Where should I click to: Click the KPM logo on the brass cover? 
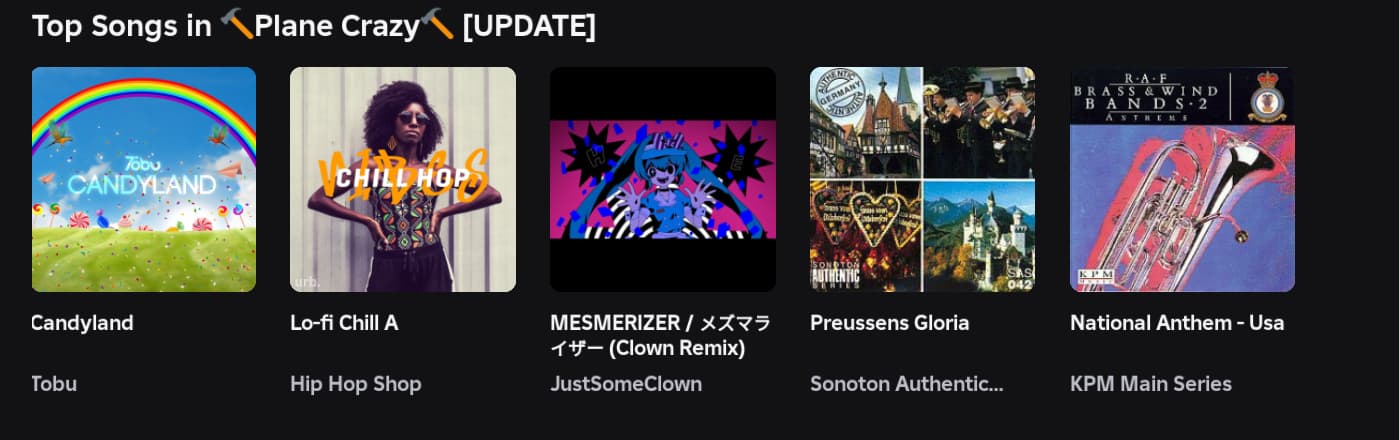coord(1095,277)
